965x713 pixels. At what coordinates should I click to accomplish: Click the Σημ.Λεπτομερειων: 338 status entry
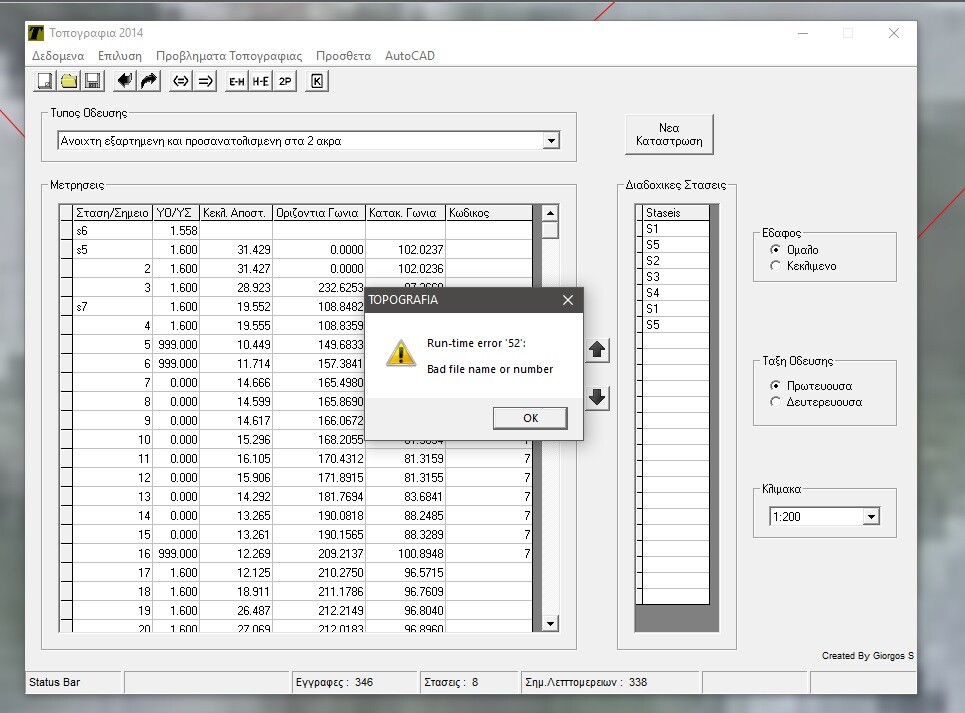(610, 682)
